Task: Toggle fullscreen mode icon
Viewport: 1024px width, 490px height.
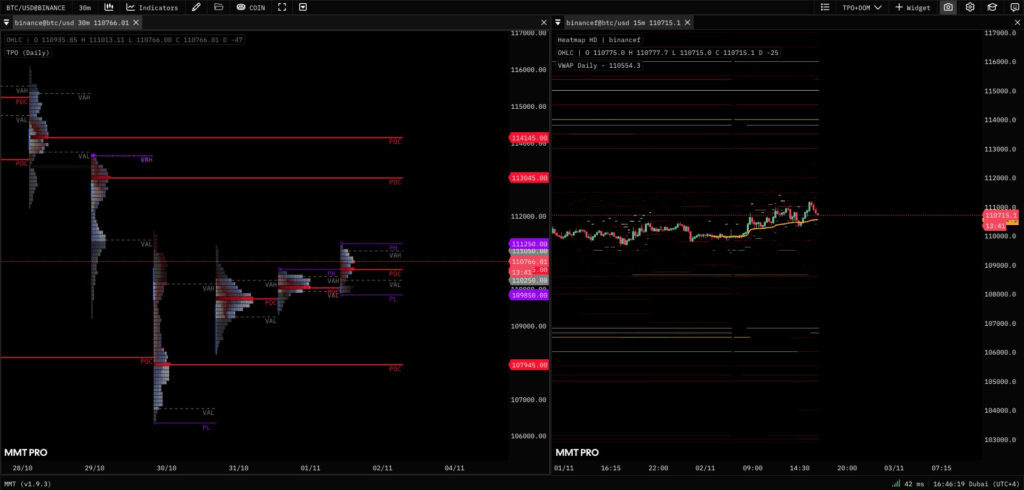Action: (x=283, y=7)
